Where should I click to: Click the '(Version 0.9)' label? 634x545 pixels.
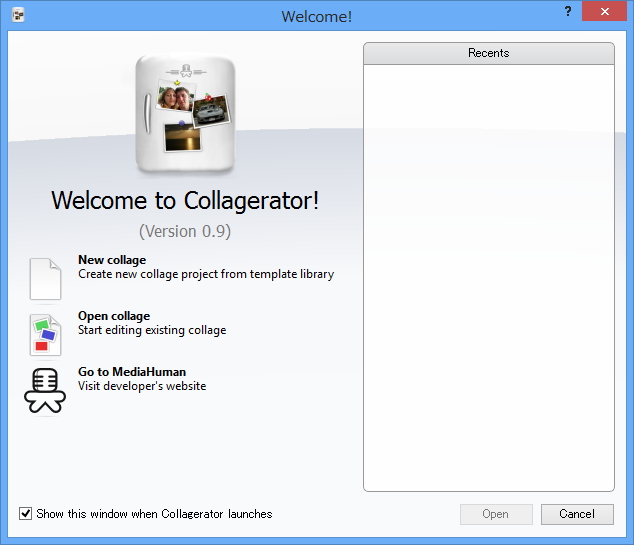pyautogui.click(x=185, y=232)
